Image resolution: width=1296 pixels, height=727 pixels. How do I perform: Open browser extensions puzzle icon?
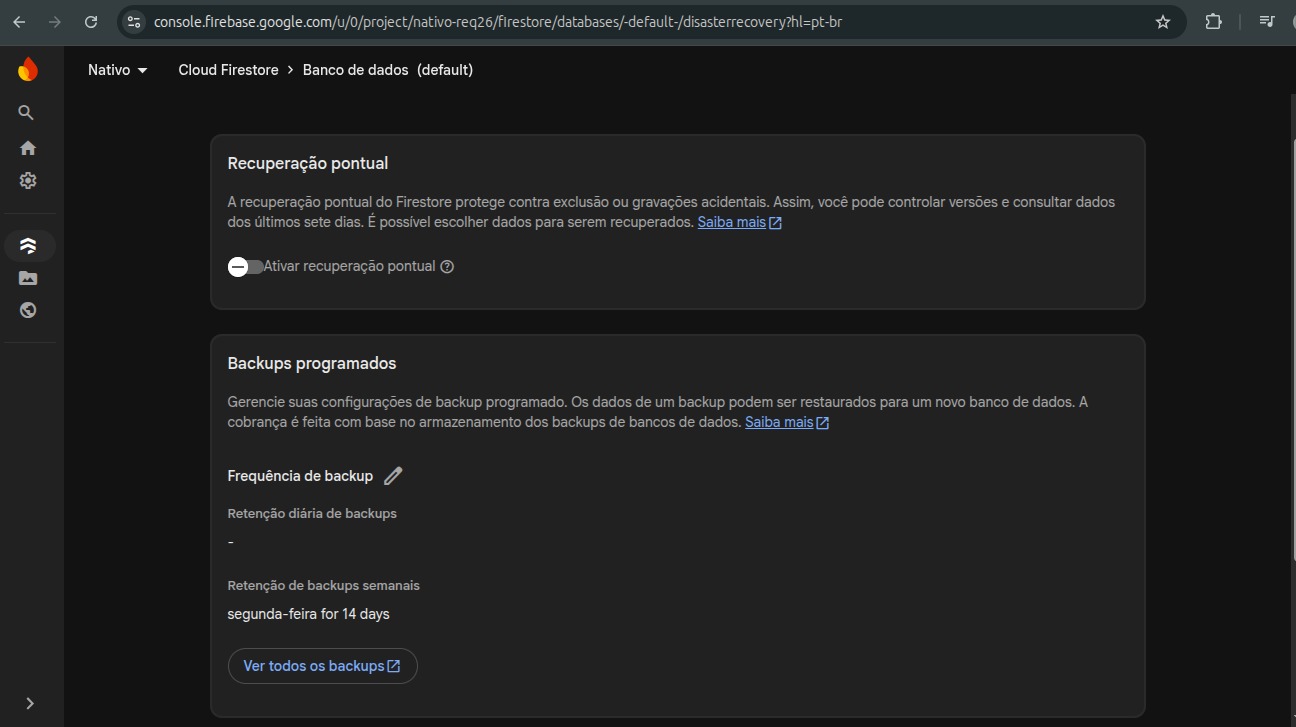1213,21
